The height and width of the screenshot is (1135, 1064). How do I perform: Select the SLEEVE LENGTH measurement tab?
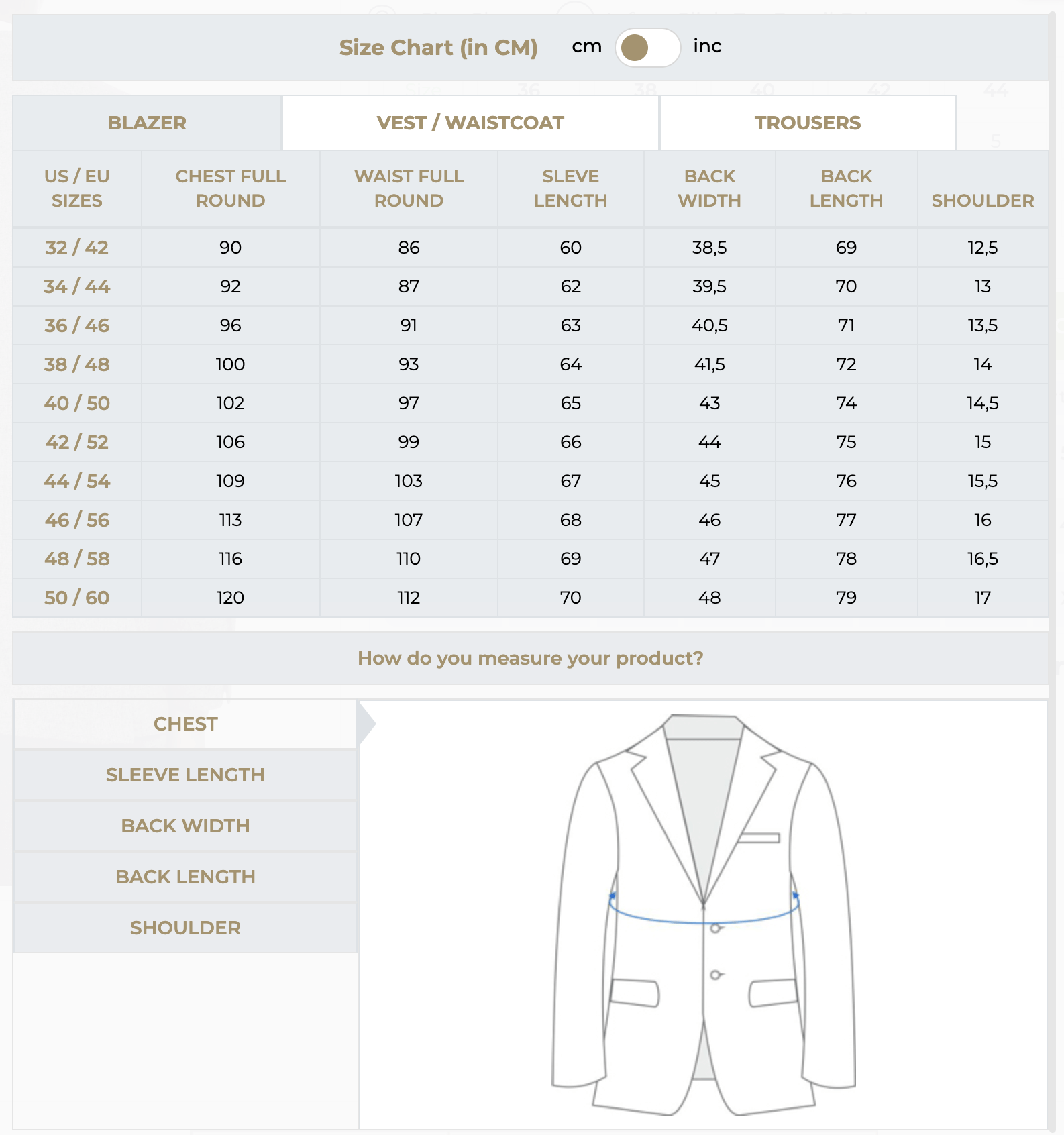[x=185, y=775]
